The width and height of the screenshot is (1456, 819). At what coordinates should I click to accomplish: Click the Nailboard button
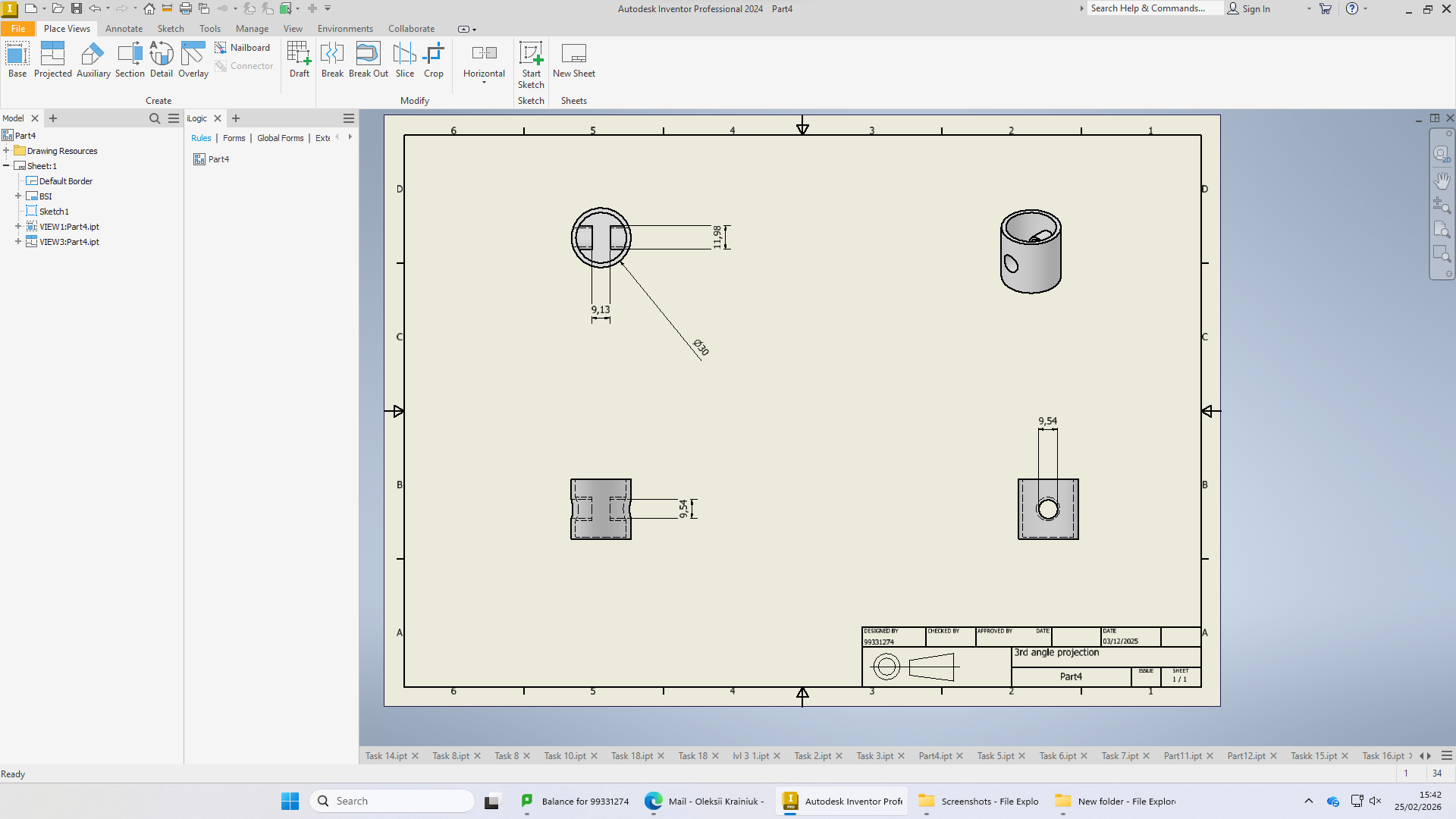click(x=243, y=48)
